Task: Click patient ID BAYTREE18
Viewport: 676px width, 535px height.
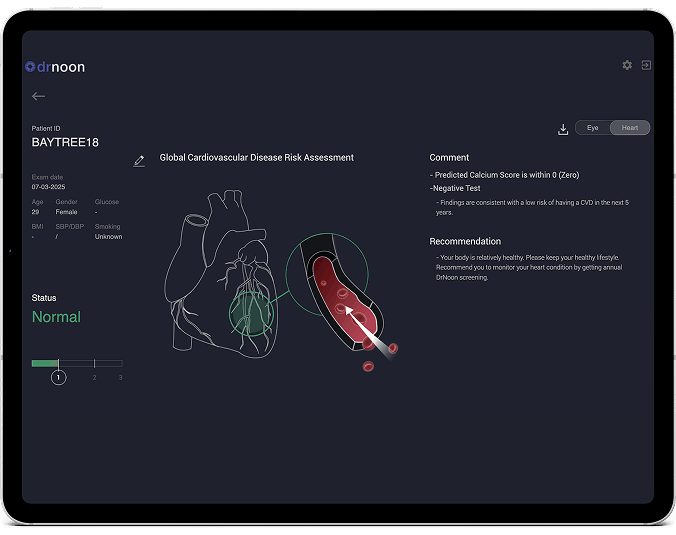Action: (65, 142)
